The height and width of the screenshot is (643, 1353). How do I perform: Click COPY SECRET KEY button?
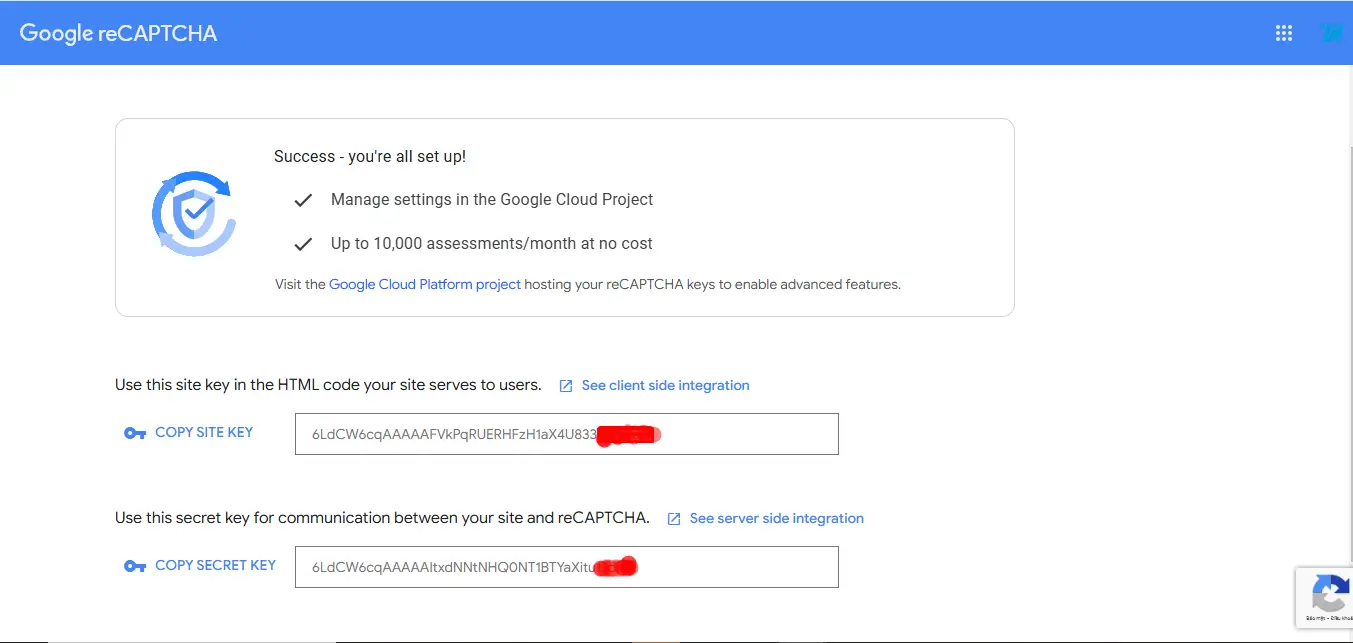[x=215, y=565]
